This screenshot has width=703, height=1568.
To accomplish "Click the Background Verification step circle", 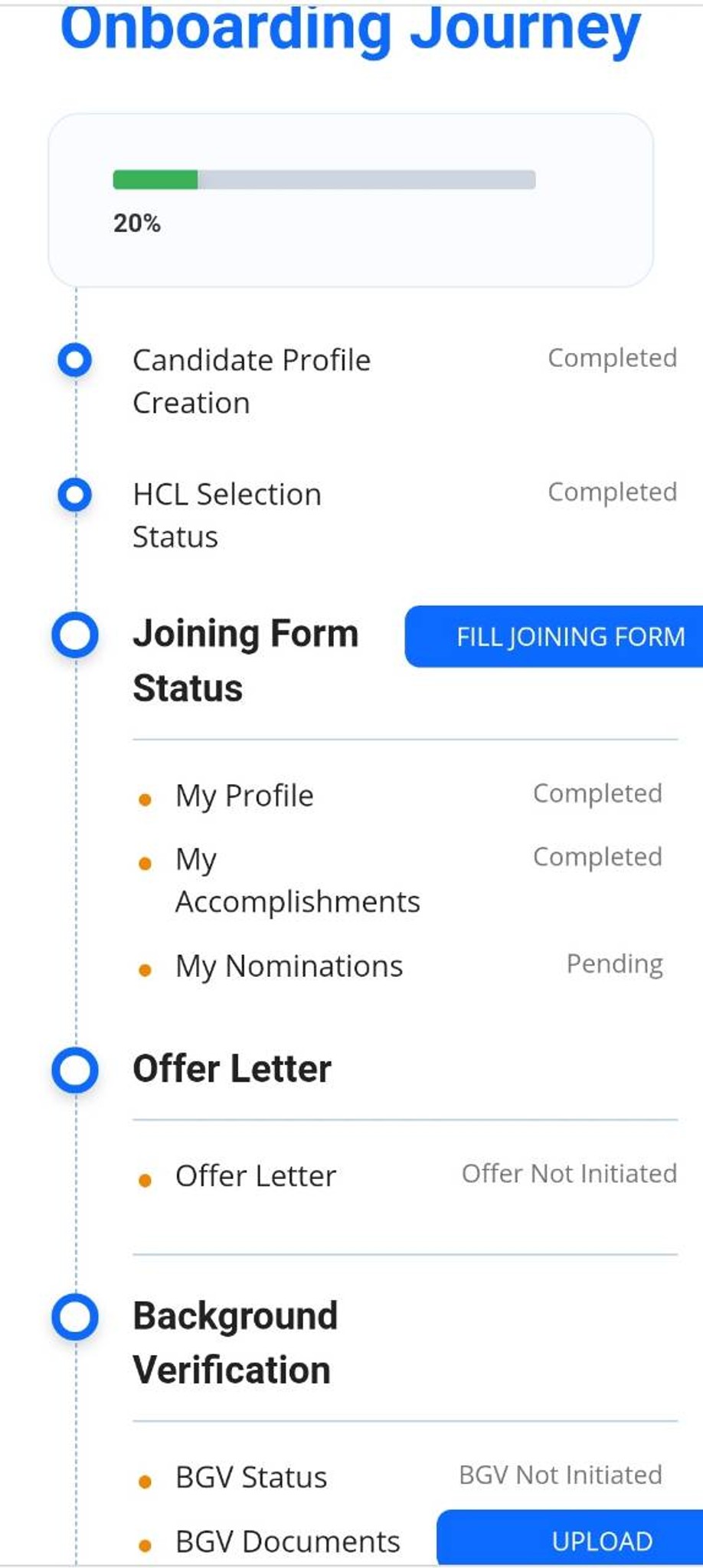I will pos(75,1317).
